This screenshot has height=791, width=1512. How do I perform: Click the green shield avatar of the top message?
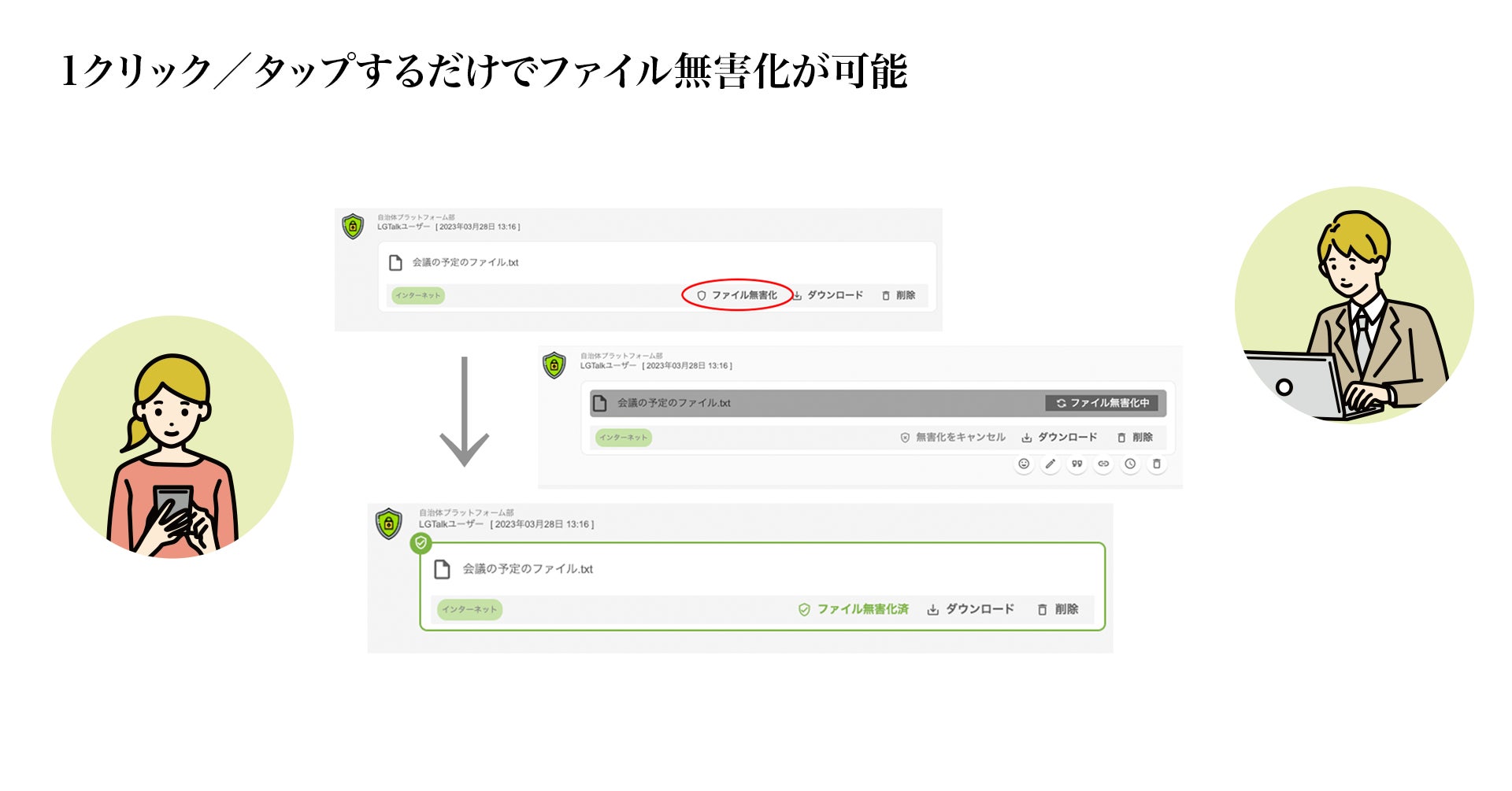pyautogui.click(x=353, y=227)
